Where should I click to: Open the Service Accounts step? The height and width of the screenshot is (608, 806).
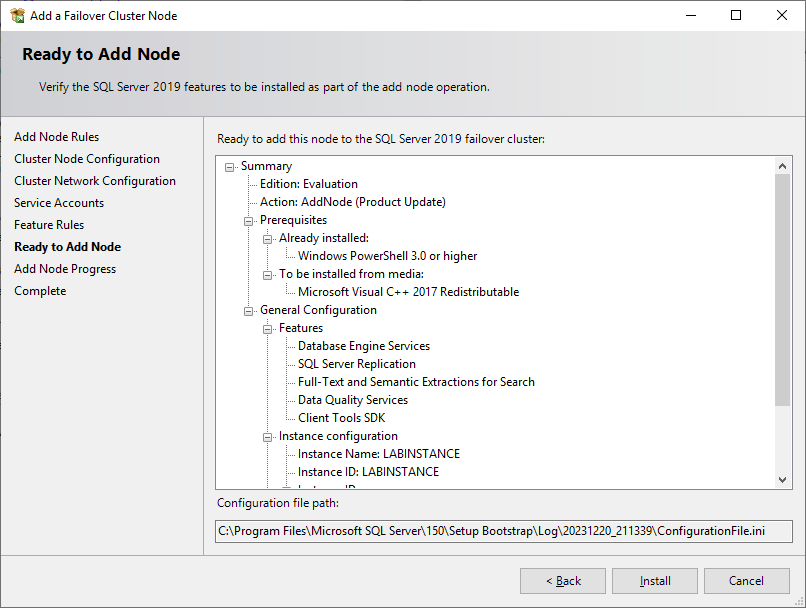pyautogui.click(x=59, y=203)
